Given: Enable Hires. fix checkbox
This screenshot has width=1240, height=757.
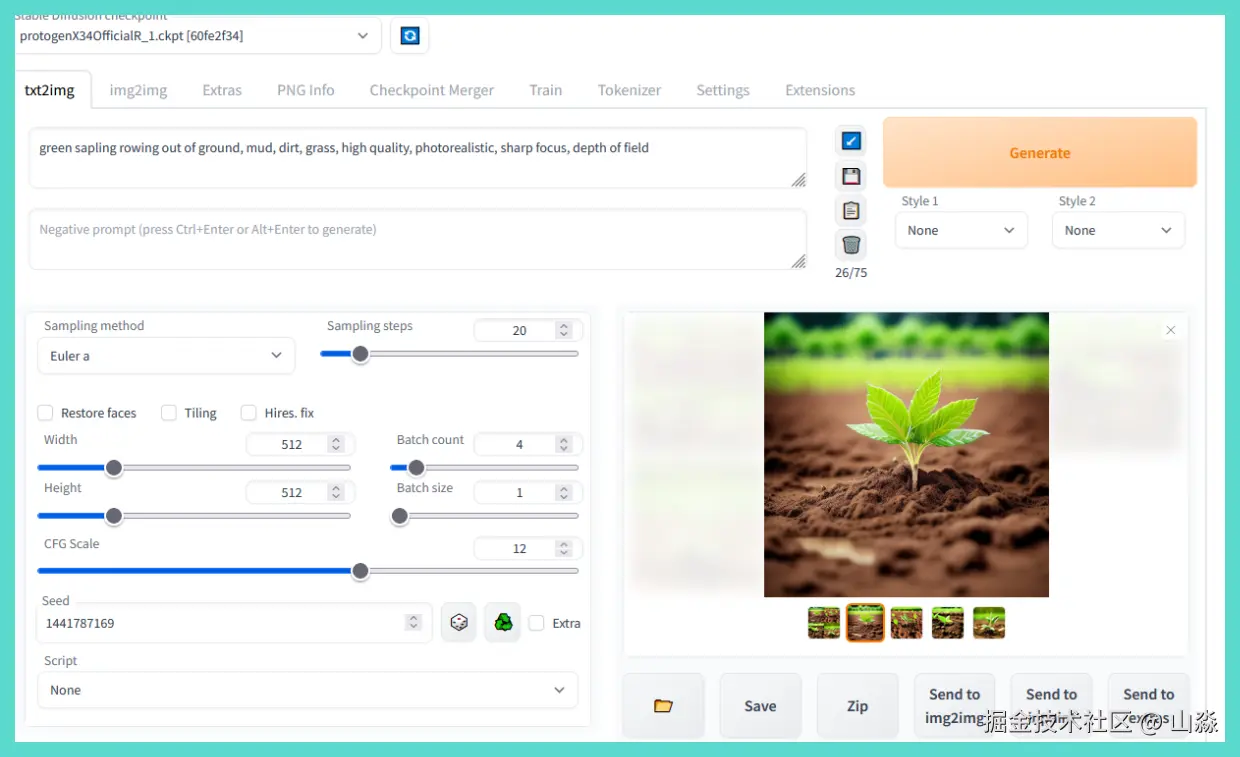Looking at the screenshot, I should (x=249, y=413).
